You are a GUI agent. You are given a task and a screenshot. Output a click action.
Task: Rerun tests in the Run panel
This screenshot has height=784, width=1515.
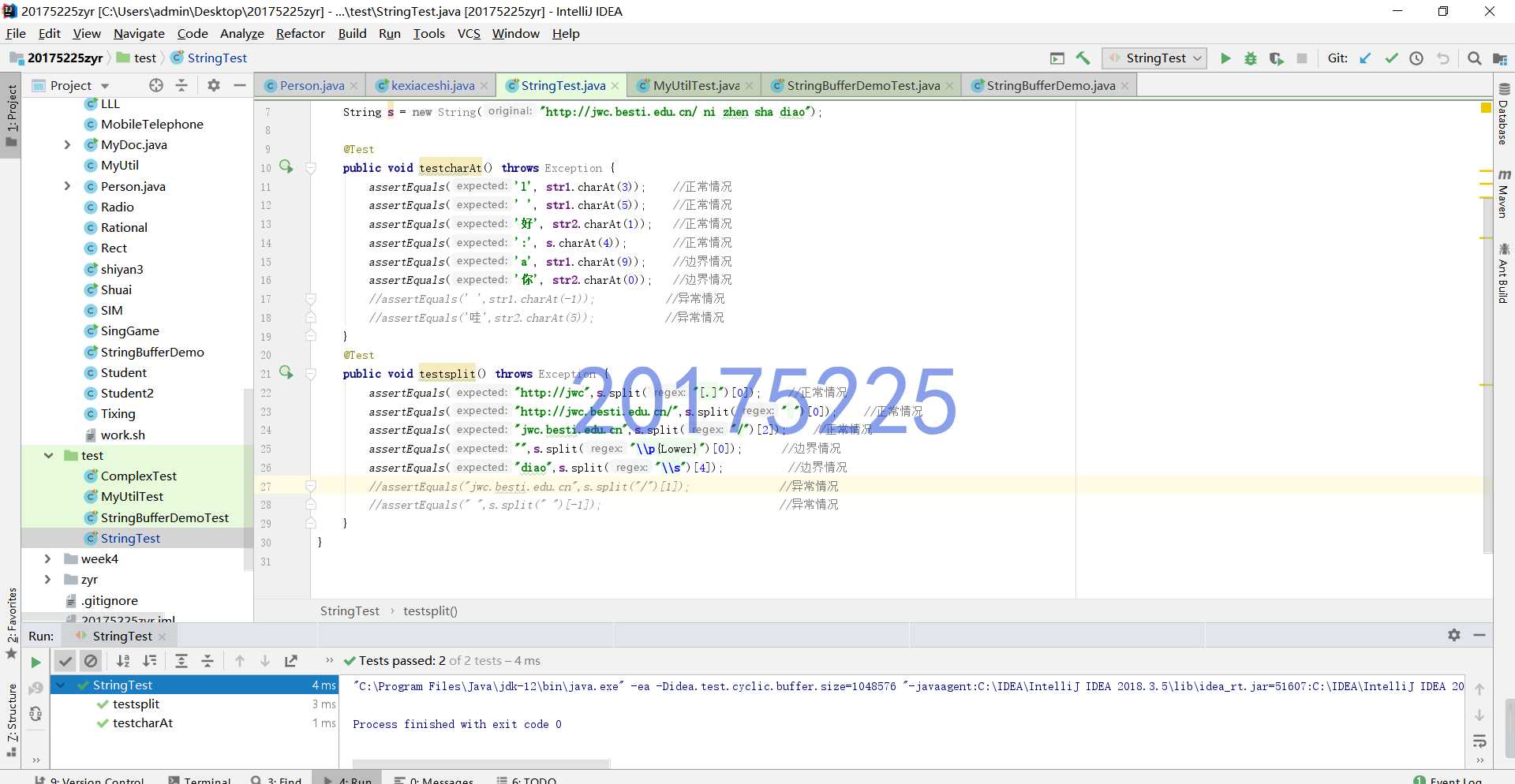click(36, 662)
